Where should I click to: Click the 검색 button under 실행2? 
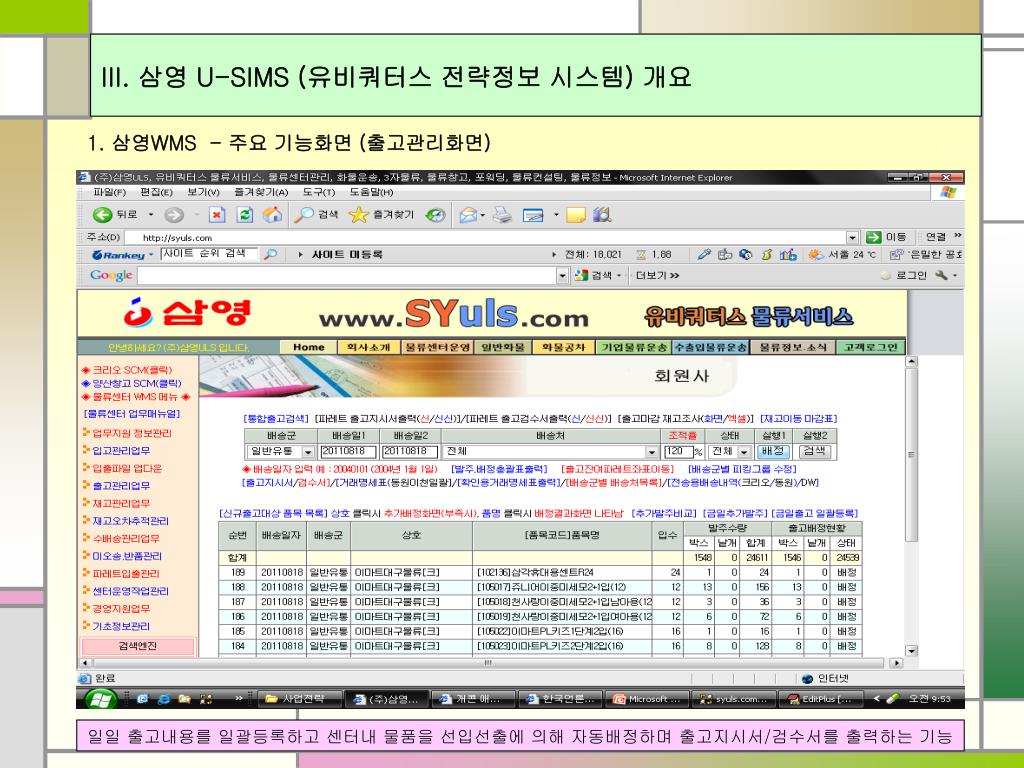point(814,451)
